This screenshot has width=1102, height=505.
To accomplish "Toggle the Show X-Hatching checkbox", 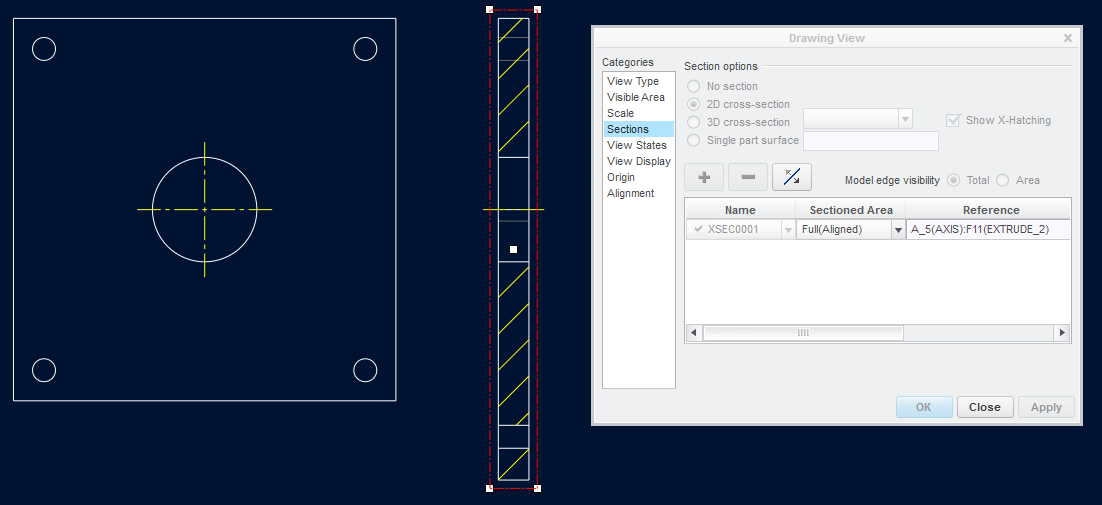I will tap(954, 120).
